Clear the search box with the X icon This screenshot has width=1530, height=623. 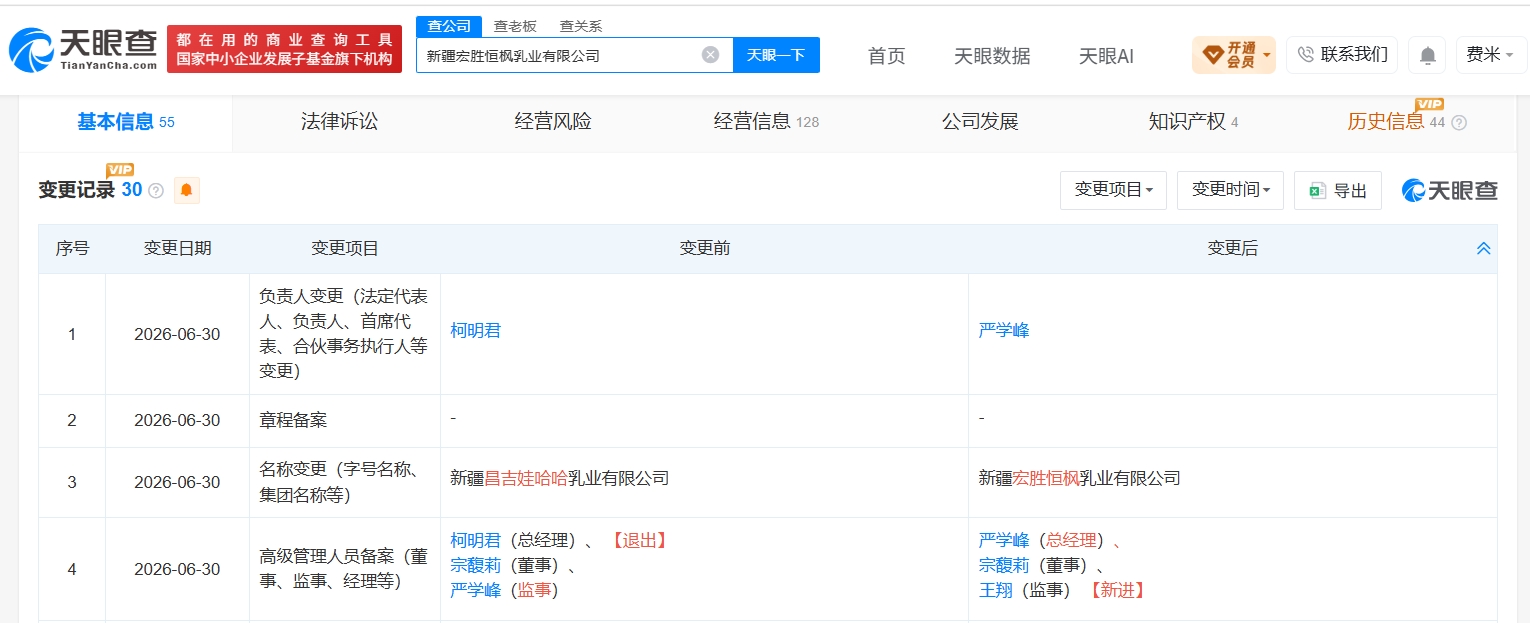(x=710, y=55)
